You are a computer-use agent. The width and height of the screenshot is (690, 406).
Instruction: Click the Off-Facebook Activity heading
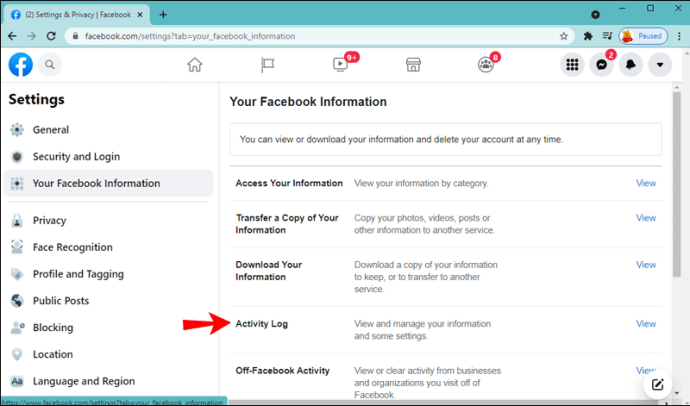tap(283, 371)
